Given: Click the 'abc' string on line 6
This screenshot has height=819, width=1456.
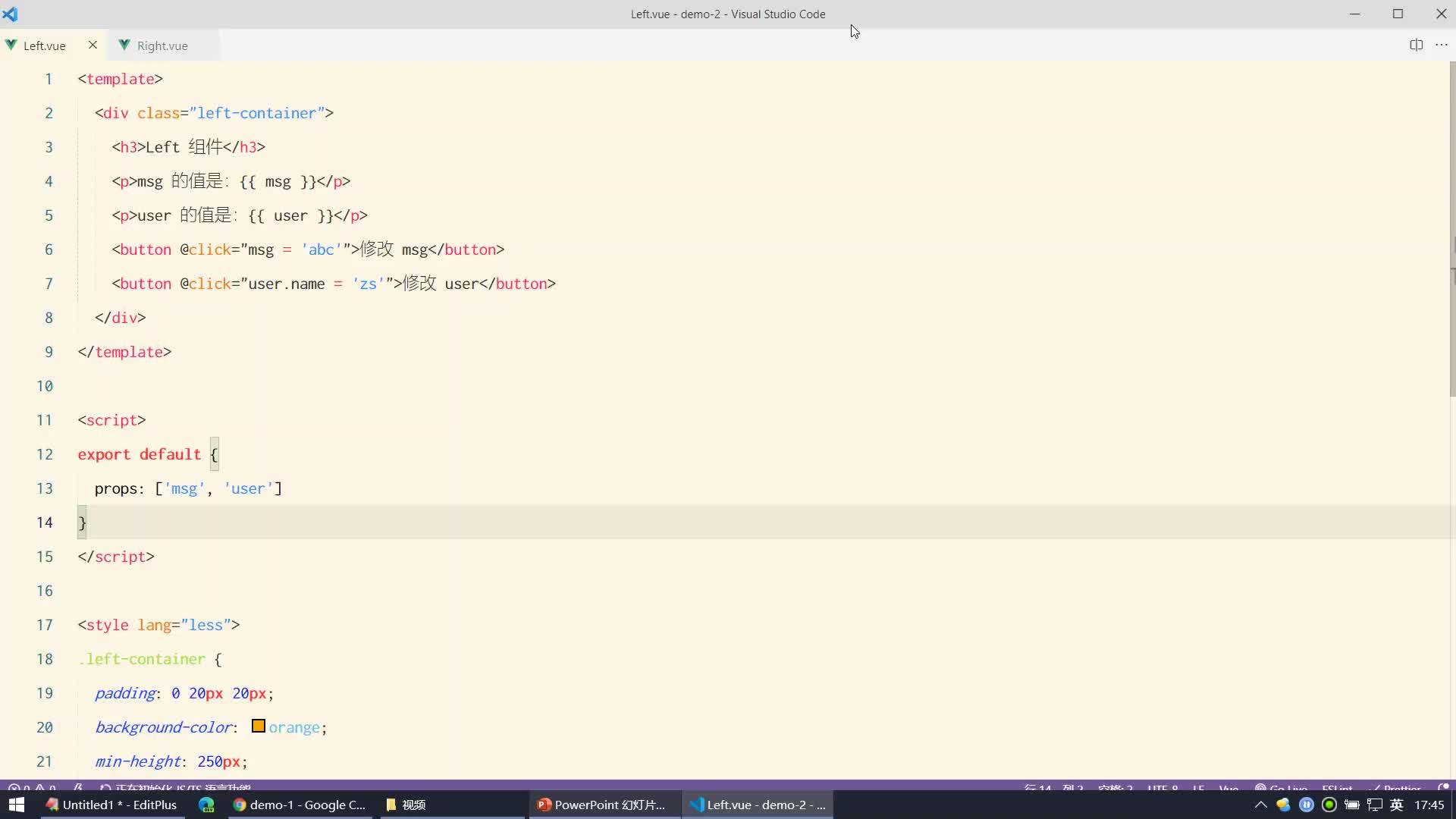Looking at the screenshot, I should 321,249.
